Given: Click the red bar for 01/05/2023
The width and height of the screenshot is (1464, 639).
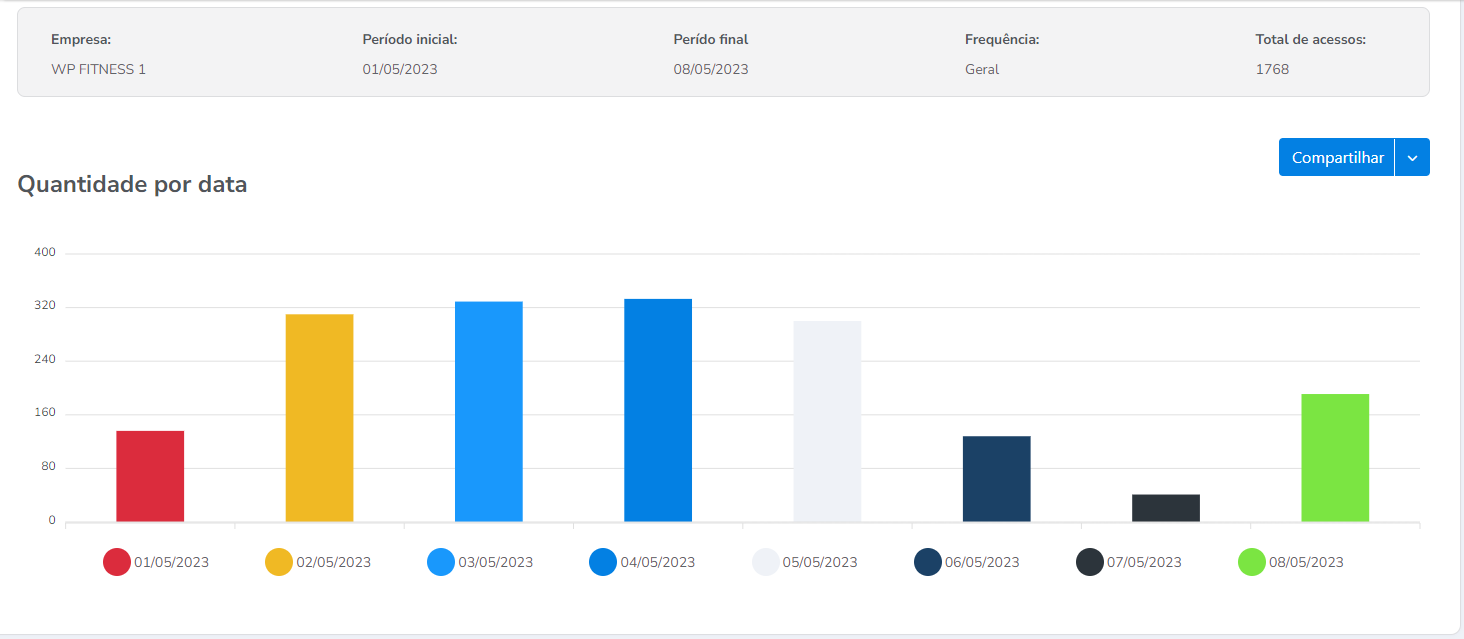Looking at the screenshot, I should pyautogui.click(x=150, y=476).
